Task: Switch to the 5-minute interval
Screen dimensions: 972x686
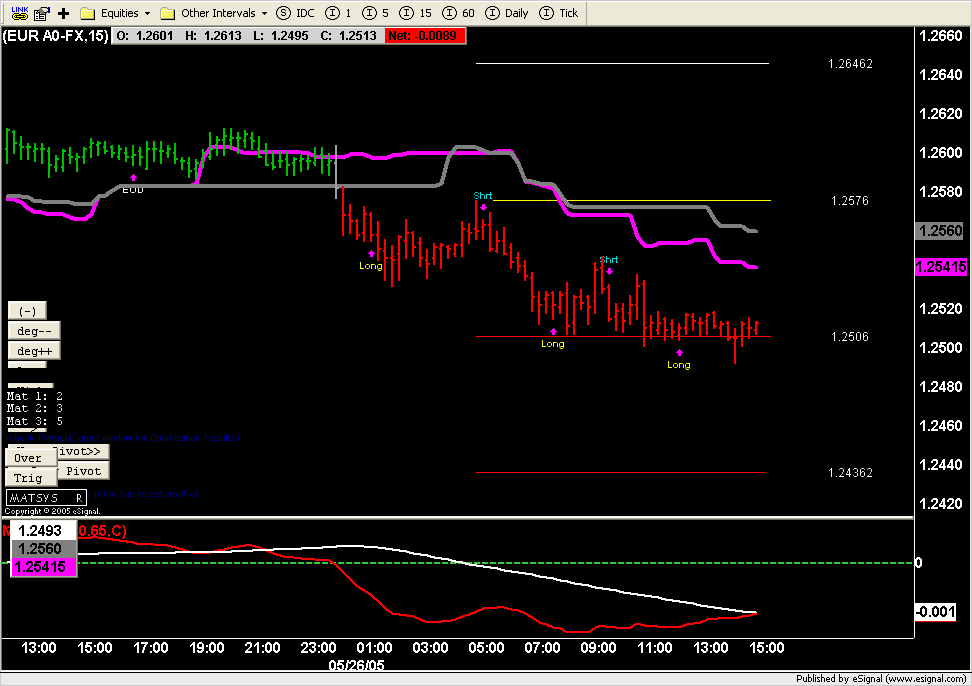Action: [x=376, y=13]
